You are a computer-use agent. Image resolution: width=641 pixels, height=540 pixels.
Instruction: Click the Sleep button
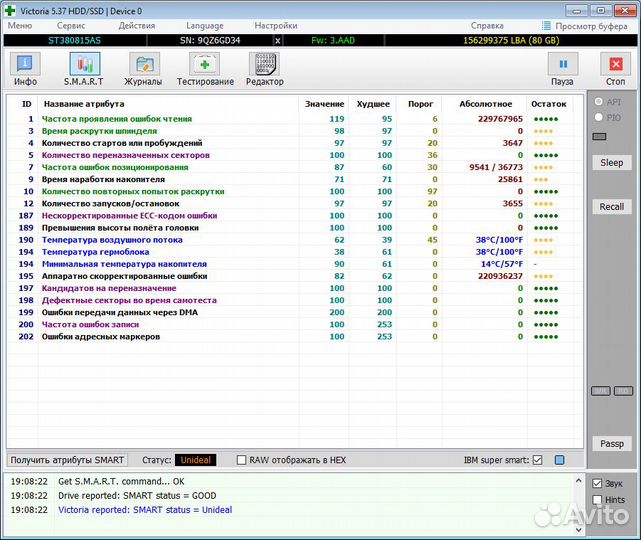point(612,163)
